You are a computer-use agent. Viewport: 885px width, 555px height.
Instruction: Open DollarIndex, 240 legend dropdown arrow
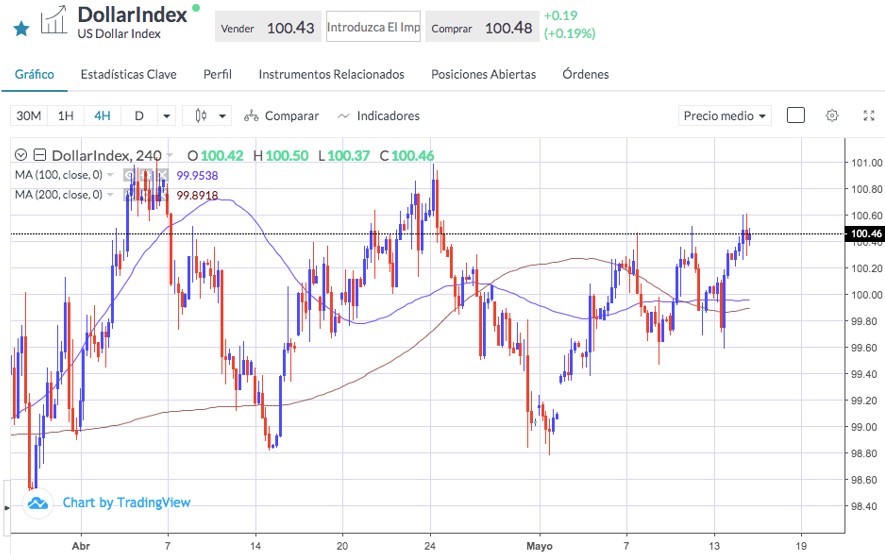pyautogui.click(x=170, y=155)
